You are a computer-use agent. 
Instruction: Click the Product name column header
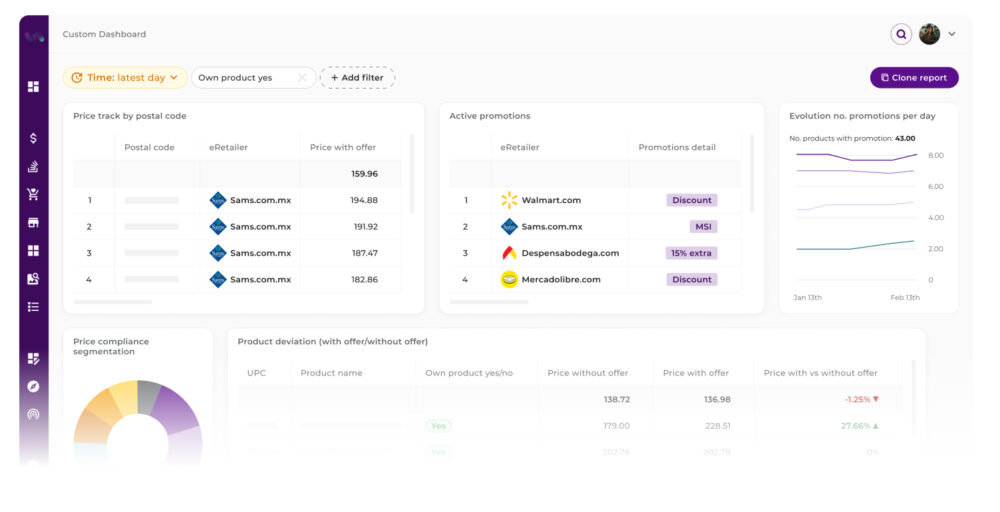tap(331, 373)
